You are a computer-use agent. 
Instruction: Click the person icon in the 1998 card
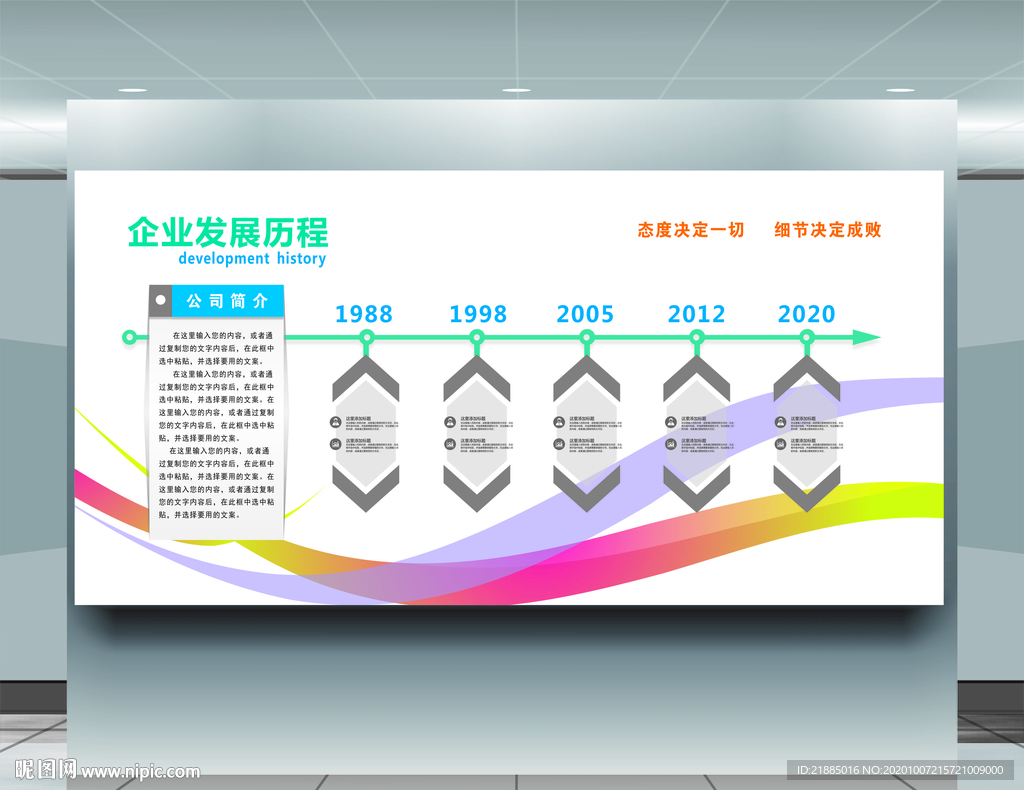click(450, 422)
